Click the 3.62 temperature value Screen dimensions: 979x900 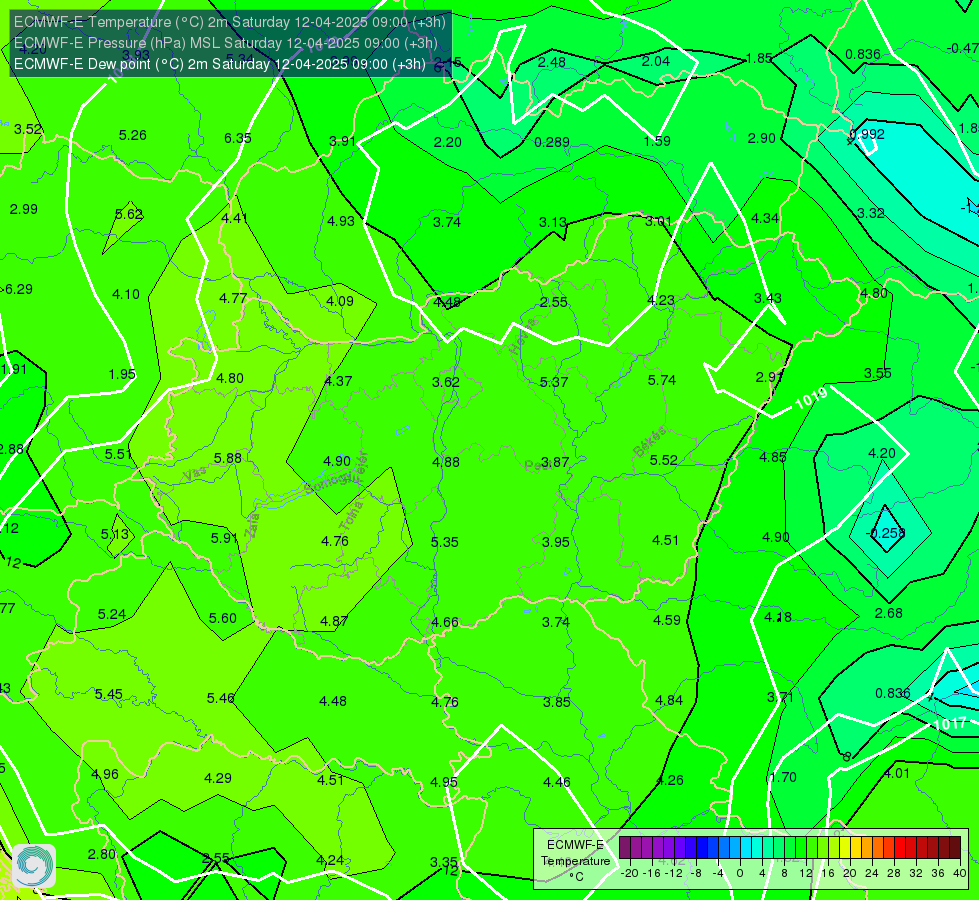tap(446, 382)
